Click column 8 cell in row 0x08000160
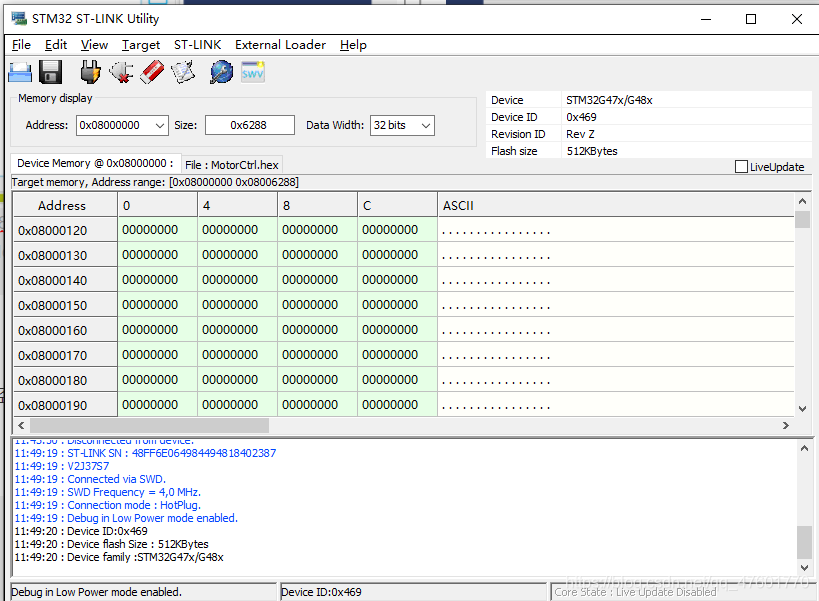This screenshot has height=601, width=819. [x=318, y=330]
